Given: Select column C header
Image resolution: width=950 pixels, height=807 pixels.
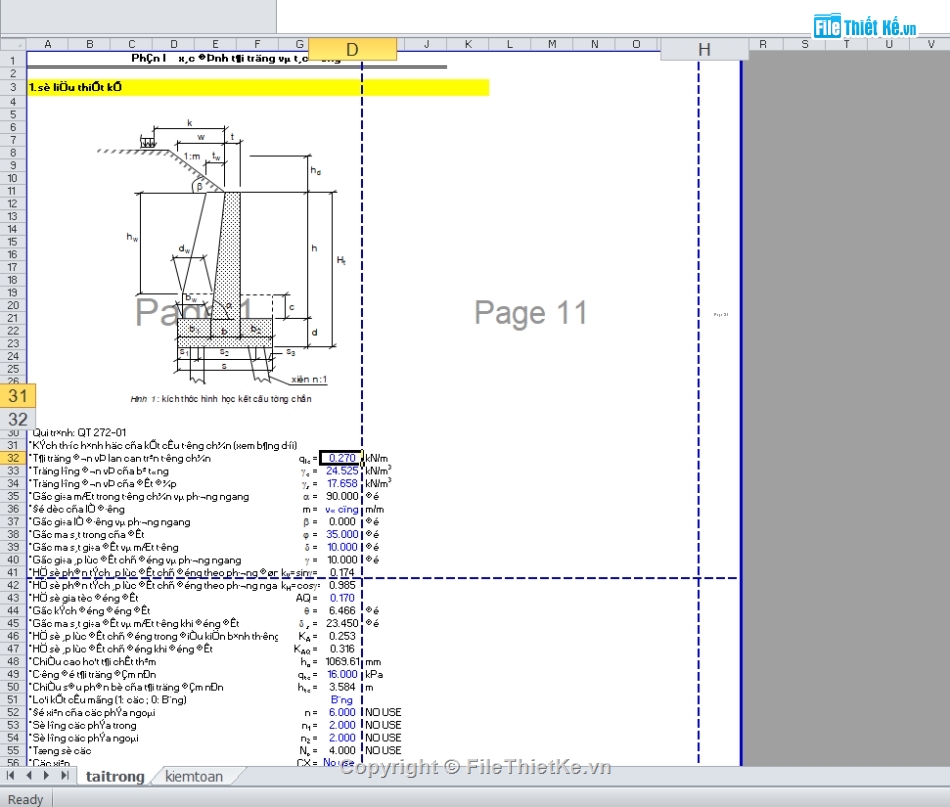Looking at the screenshot, I should click(x=131, y=44).
